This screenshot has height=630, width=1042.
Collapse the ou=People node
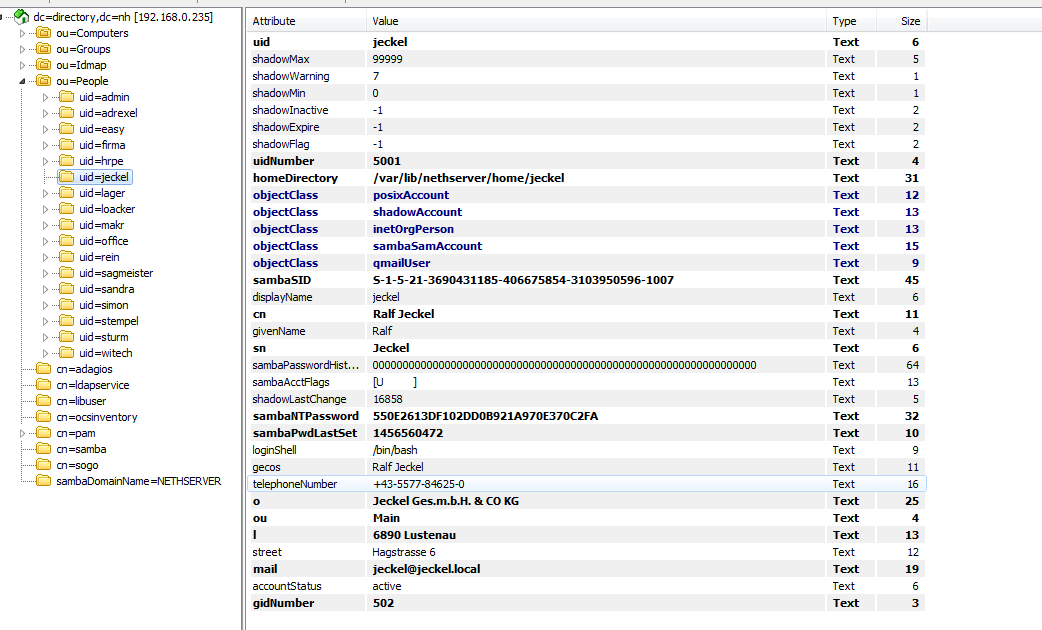23,81
